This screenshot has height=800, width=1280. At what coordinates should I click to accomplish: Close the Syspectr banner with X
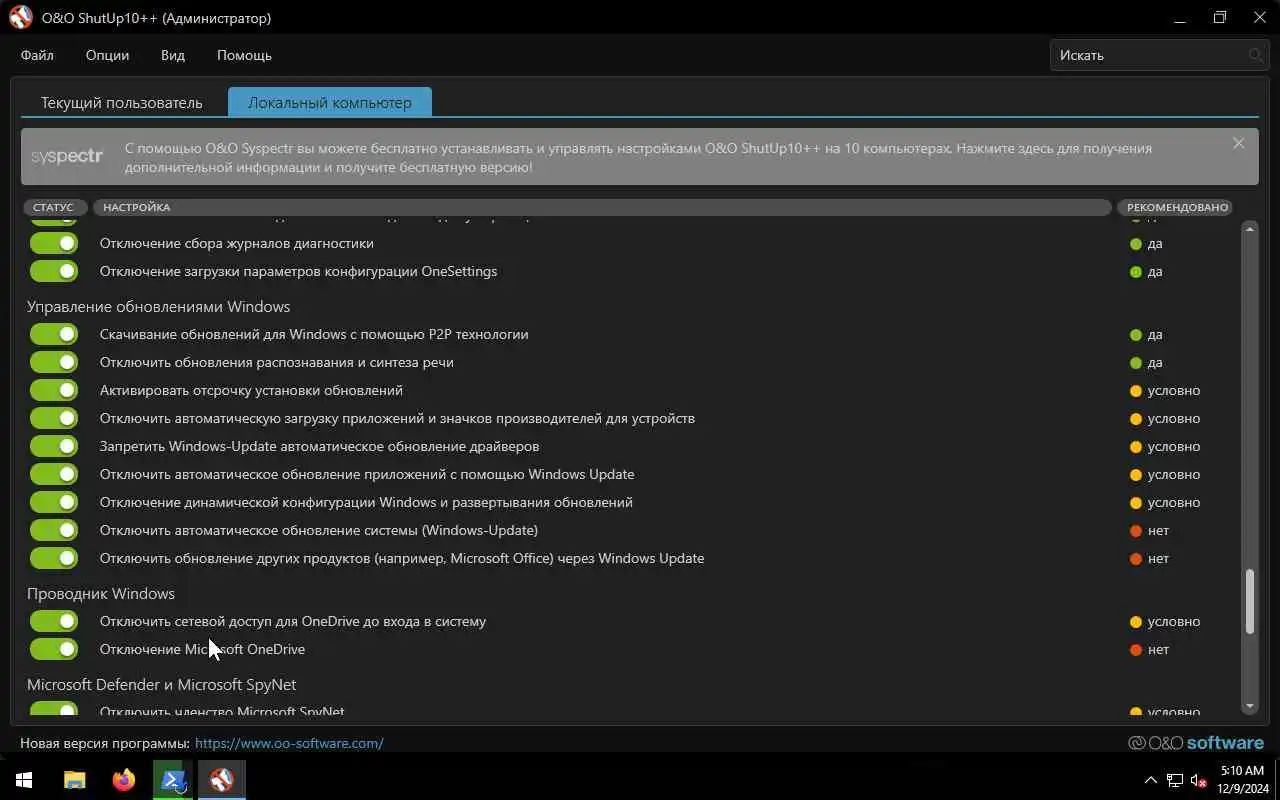[x=1238, y=143]
